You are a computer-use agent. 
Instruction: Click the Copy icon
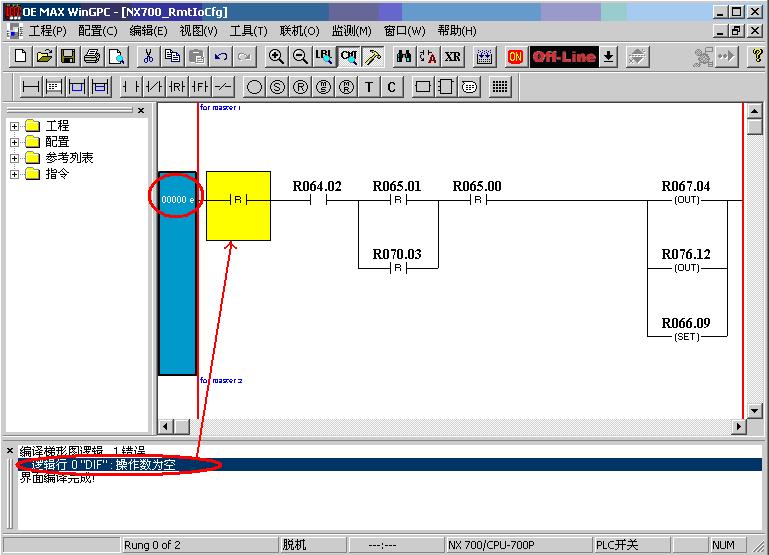coord(172,56)
